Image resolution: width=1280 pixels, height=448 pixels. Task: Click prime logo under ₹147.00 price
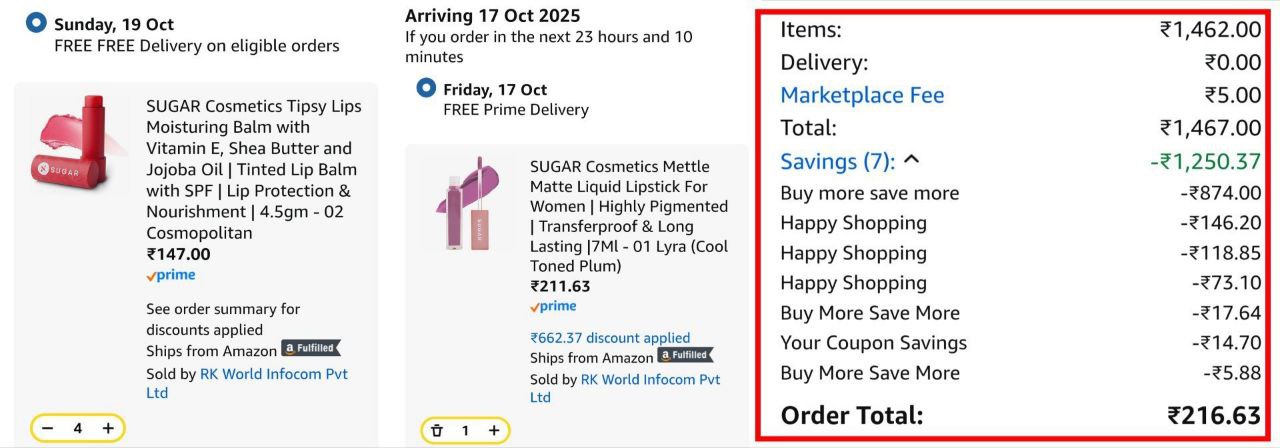[171, 275]
